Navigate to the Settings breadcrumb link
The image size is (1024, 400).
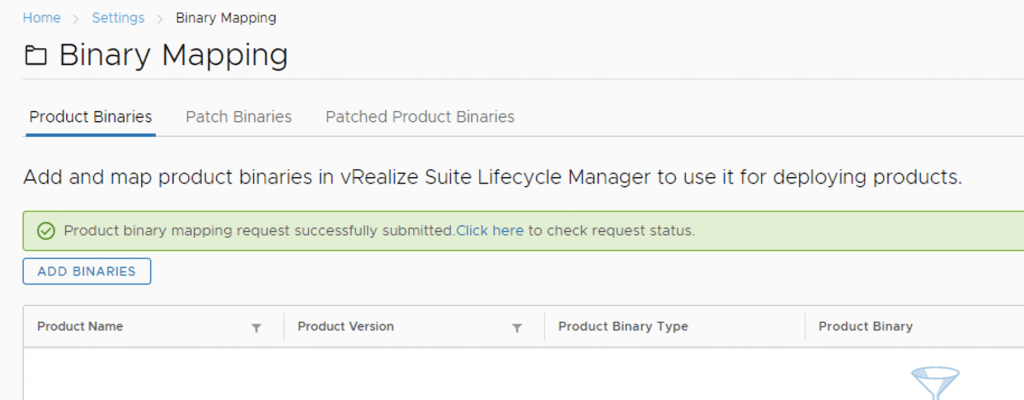coord(118,18)
